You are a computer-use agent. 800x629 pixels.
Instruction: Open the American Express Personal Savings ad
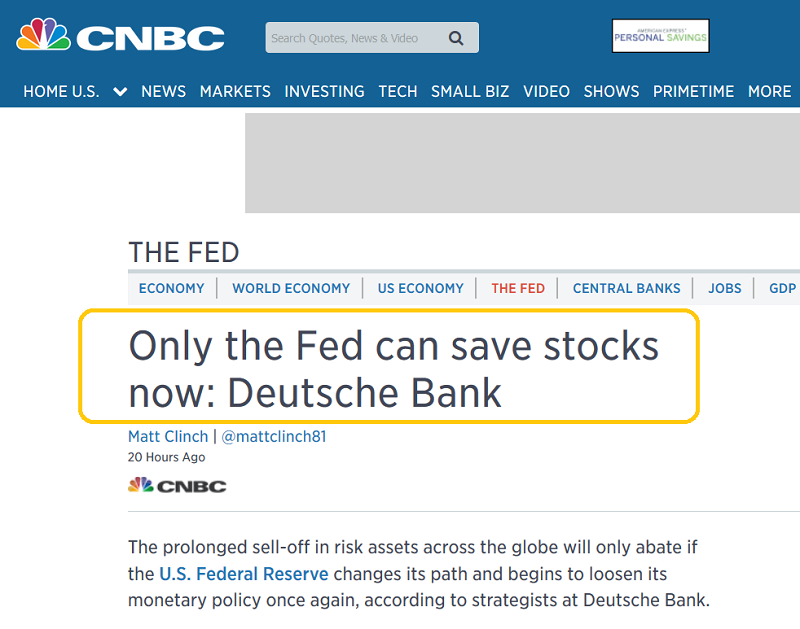660,36
